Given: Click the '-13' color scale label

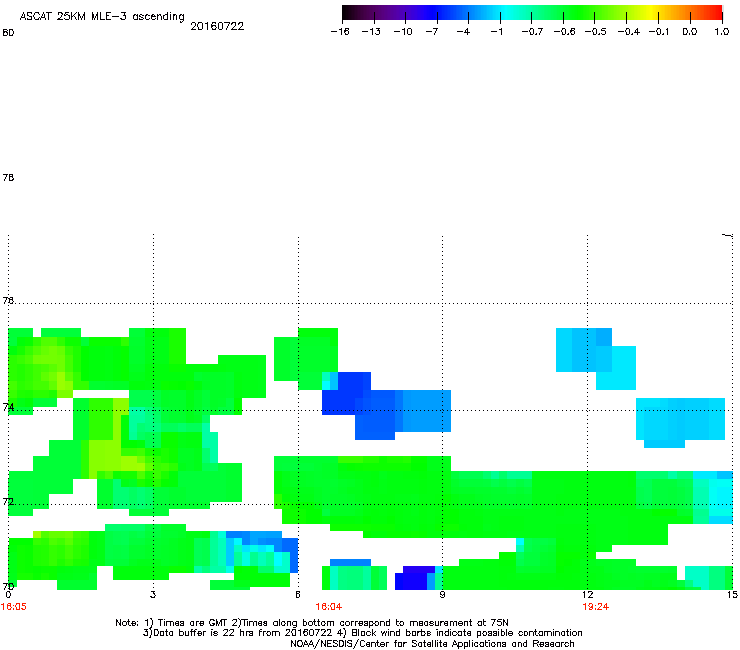Looking at the screenshot, I should click(371, 32).
